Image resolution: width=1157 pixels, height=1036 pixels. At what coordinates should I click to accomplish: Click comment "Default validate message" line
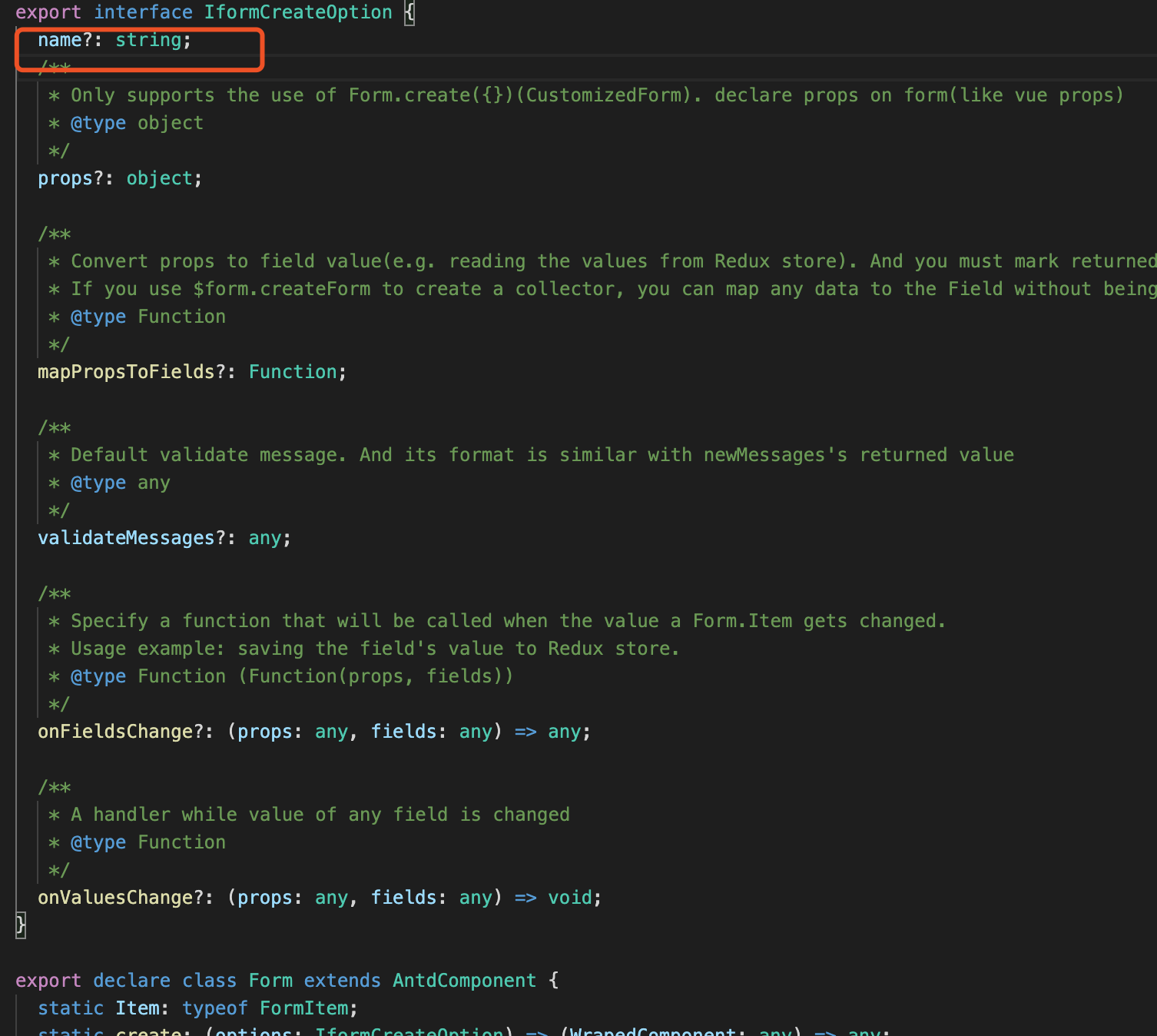[531, 455]
